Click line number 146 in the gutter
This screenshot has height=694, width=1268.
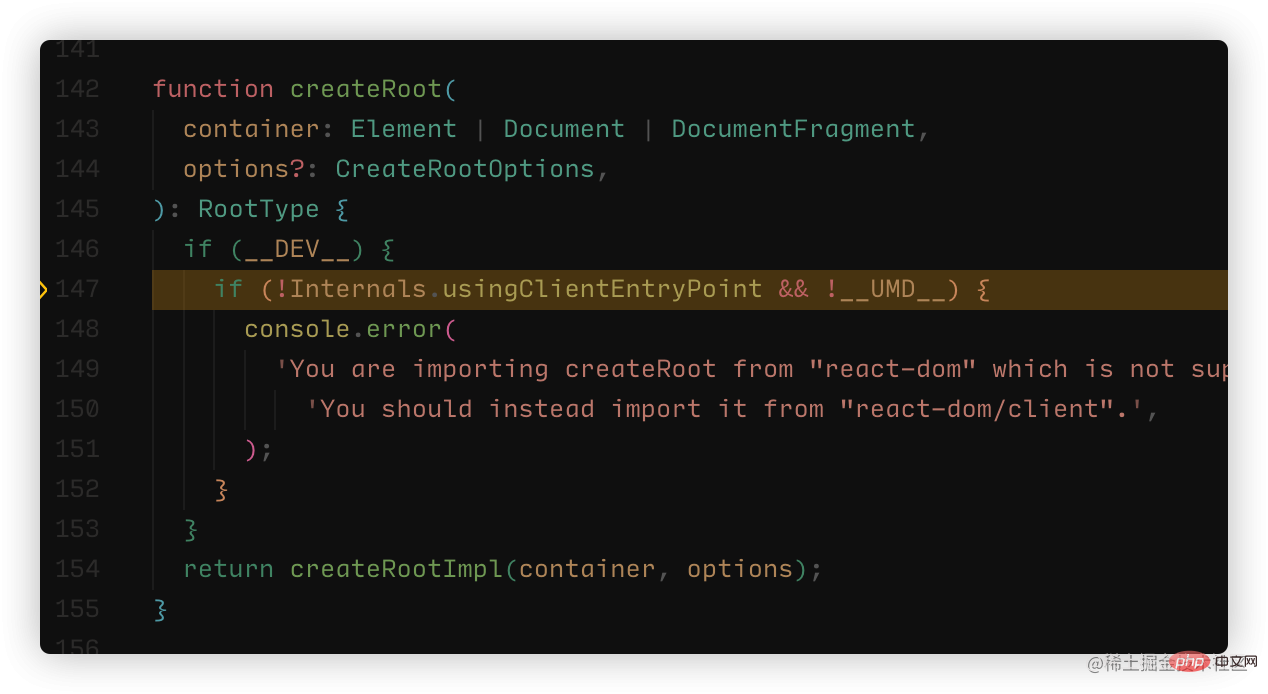77,249
